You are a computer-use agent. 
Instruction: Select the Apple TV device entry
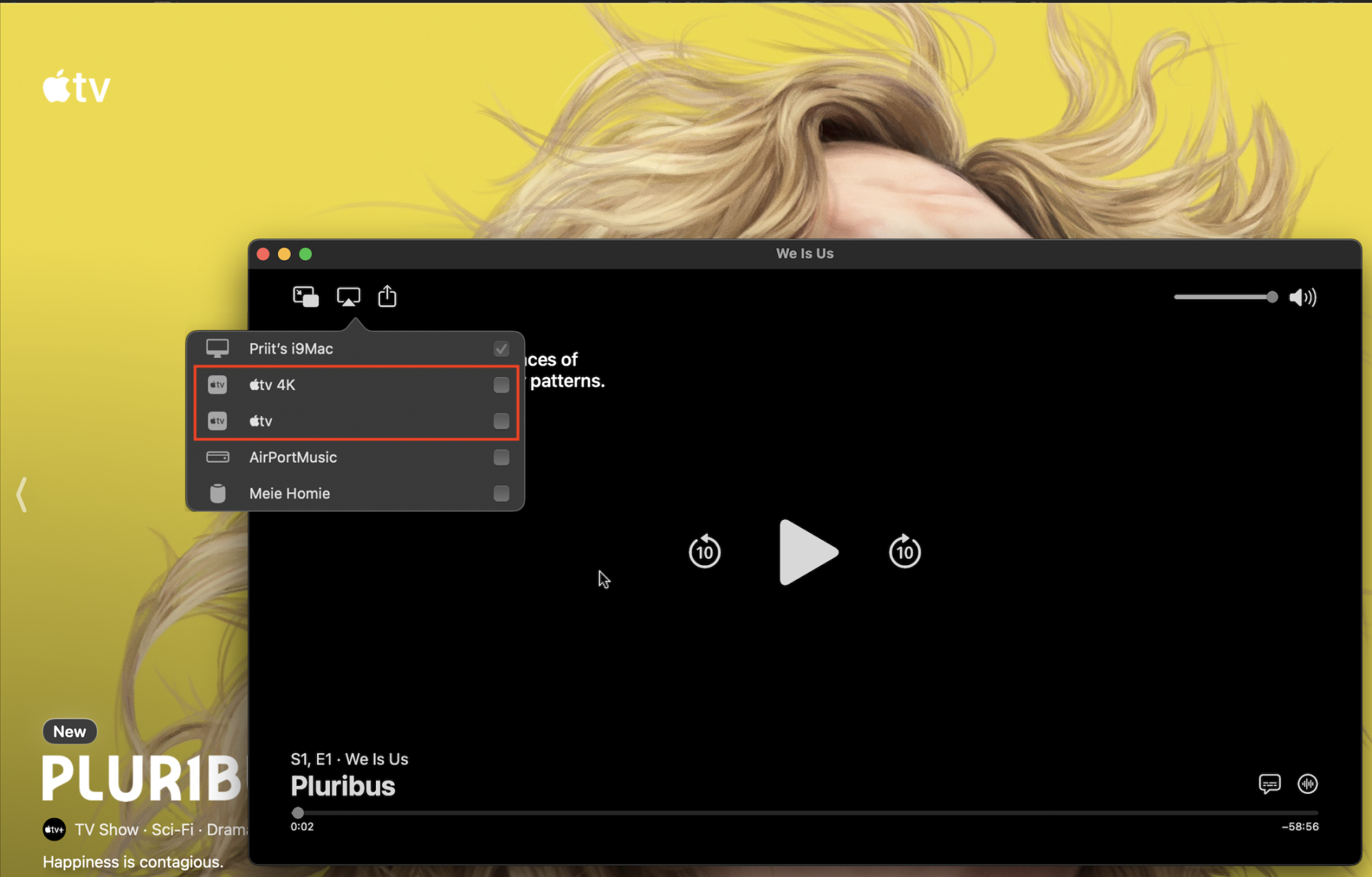click(261, 421)
